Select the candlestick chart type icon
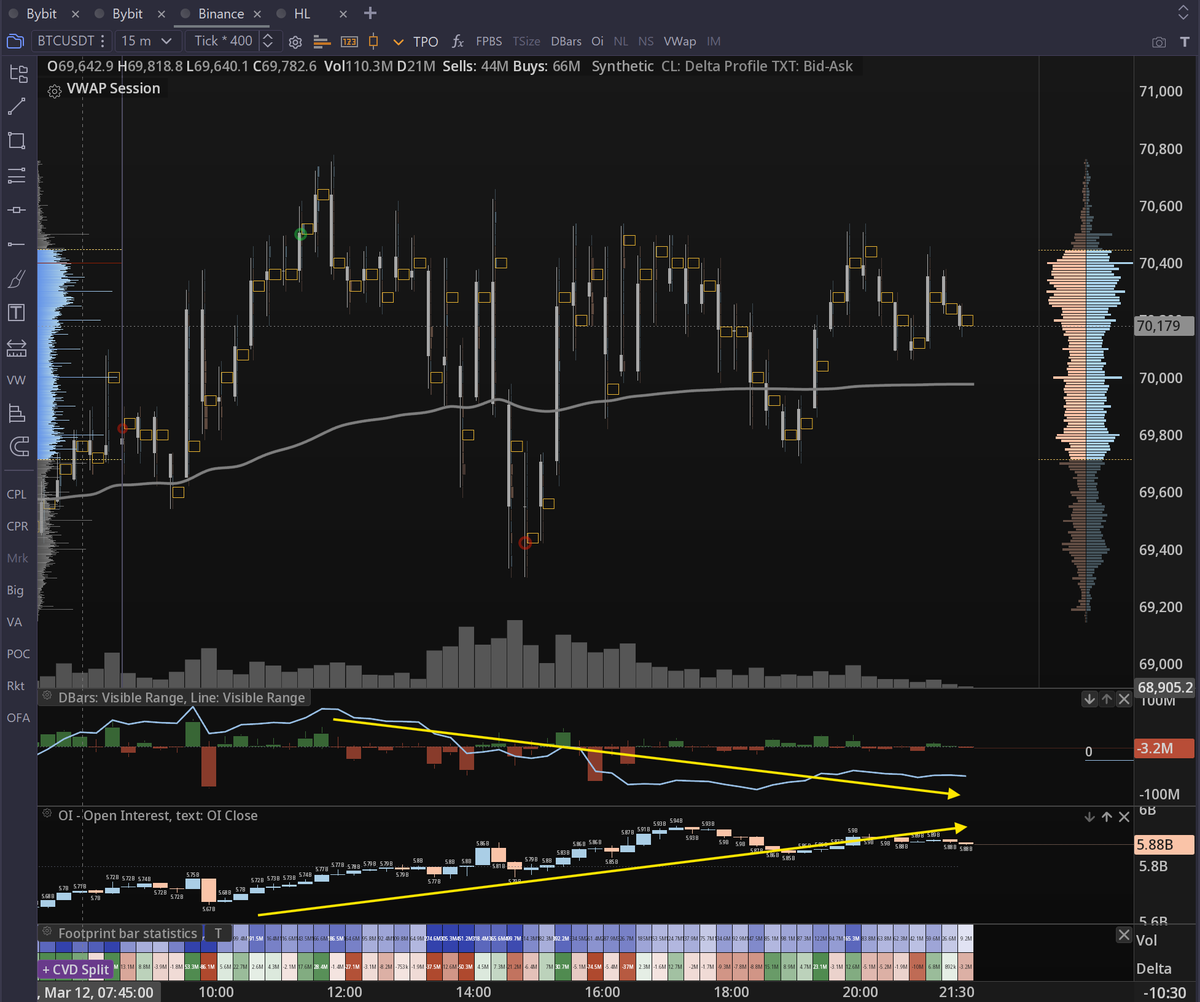The image size is (1200, 1002). click(374, 42)
